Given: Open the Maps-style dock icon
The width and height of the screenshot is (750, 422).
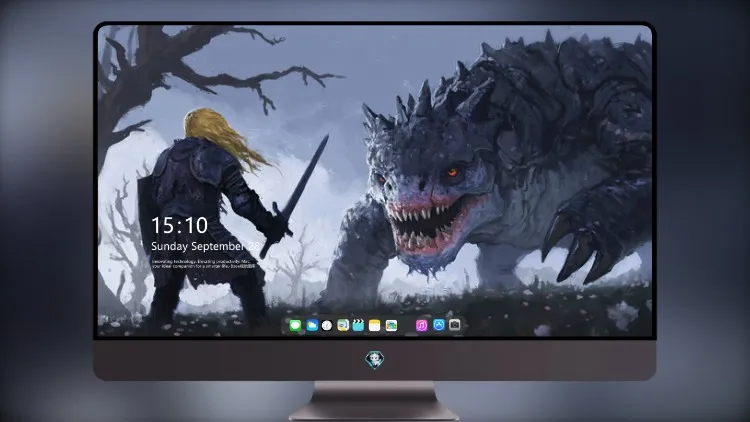Looking at the screenshot, I should pos(343,325).
